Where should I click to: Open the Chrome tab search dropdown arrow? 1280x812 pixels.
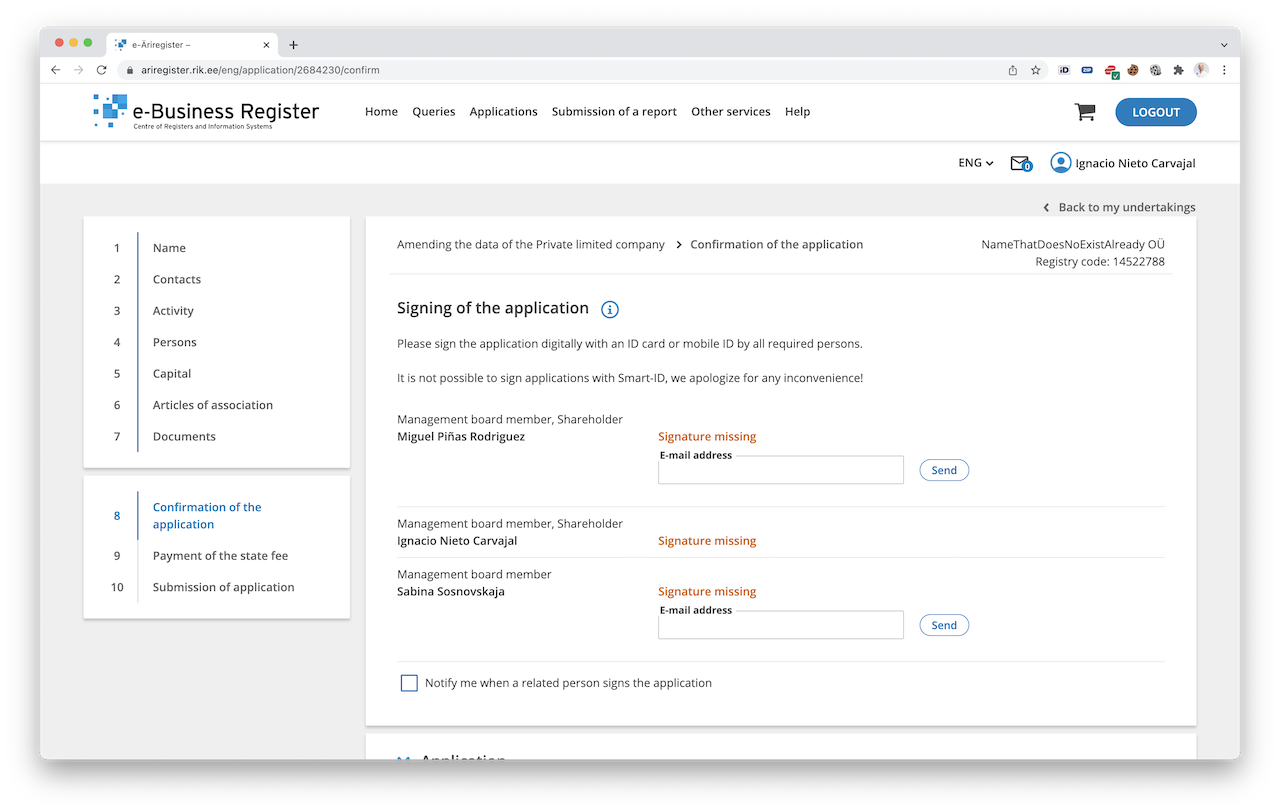click(x=1224, y=45)
